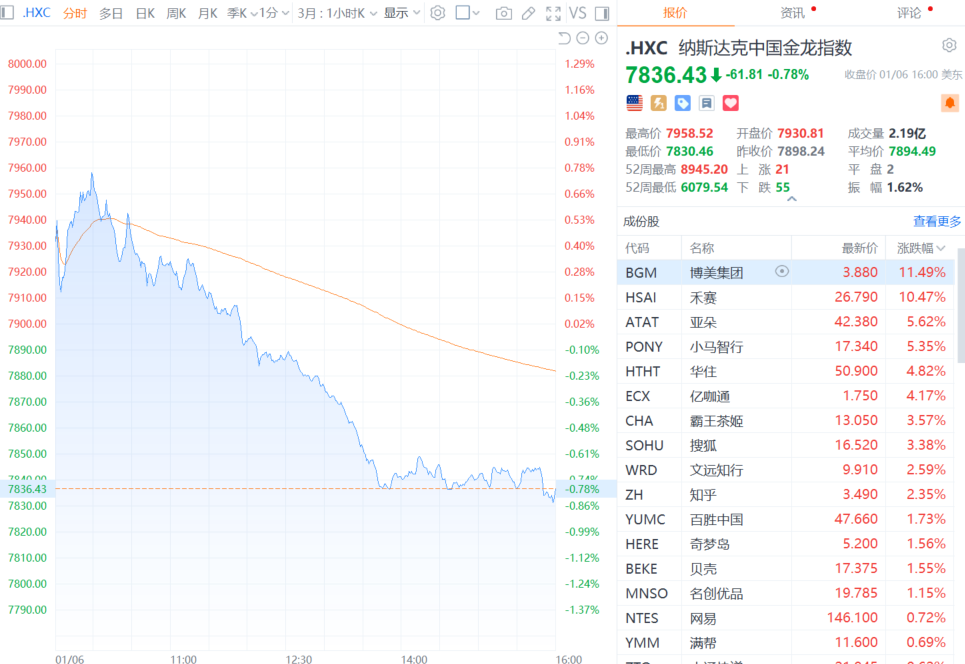Select the drawing pencil tool
This screenshot has height=664, width=965.
pyautogui.click(x=528, y=13)
